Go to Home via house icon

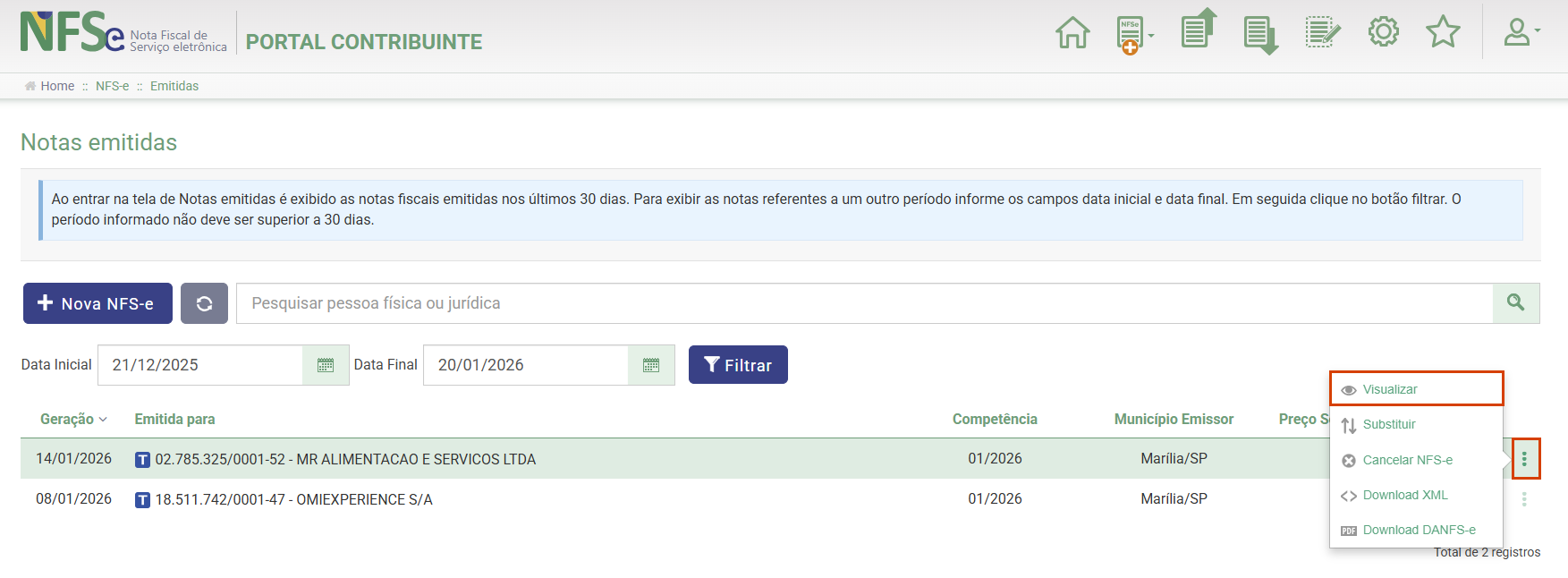(x=1072, y=33)
